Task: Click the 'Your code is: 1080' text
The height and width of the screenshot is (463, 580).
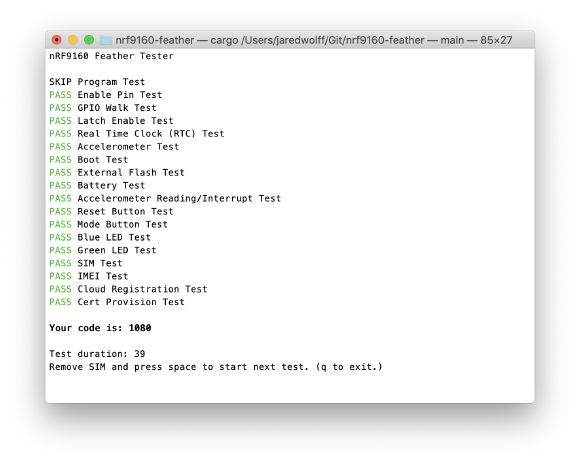Action: (100, 328)
